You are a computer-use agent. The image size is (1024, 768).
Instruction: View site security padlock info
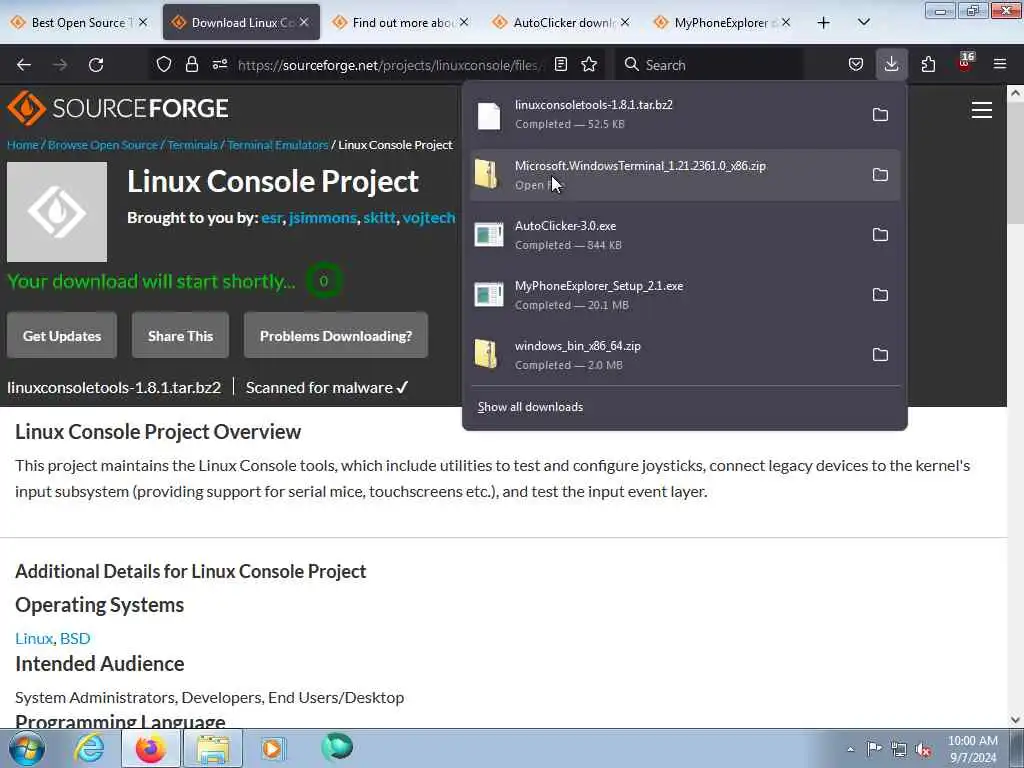pos(191,64)
